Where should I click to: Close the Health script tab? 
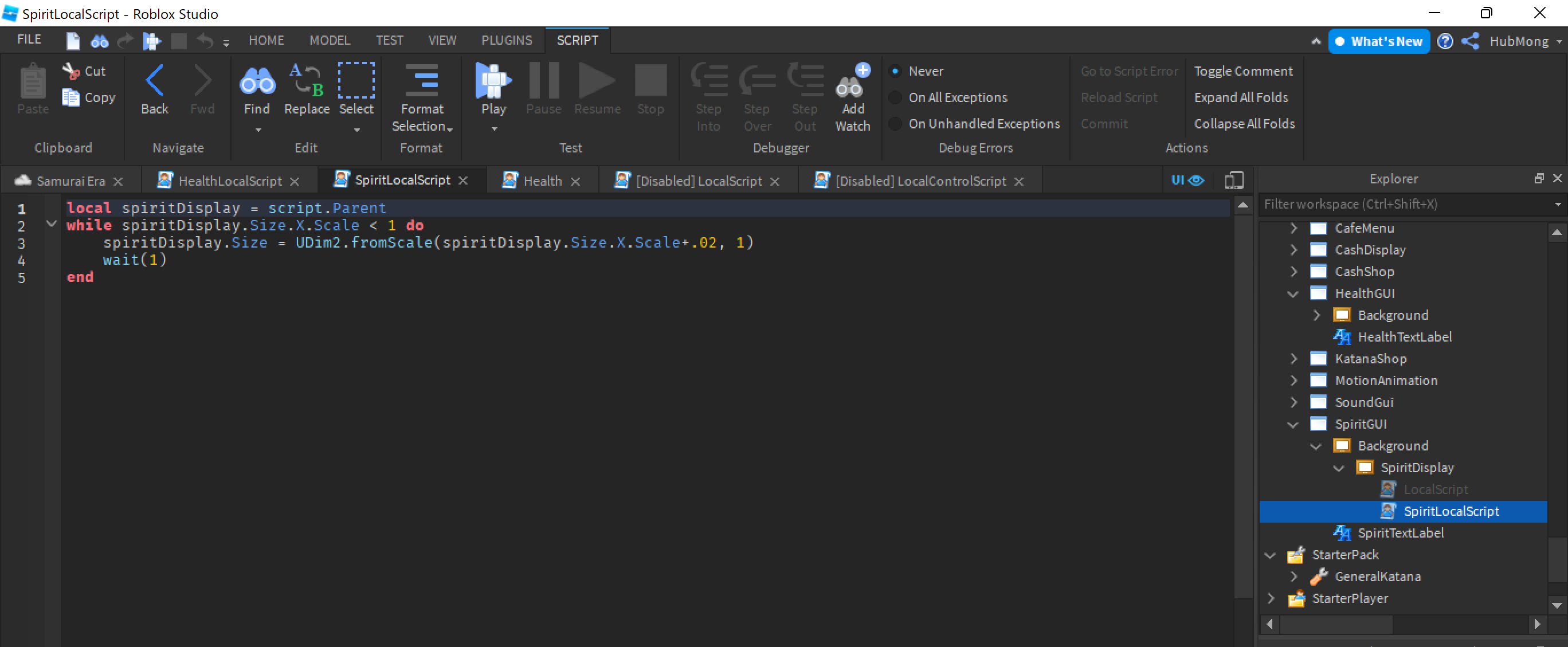pyautogui.click(x=575, y=182)
